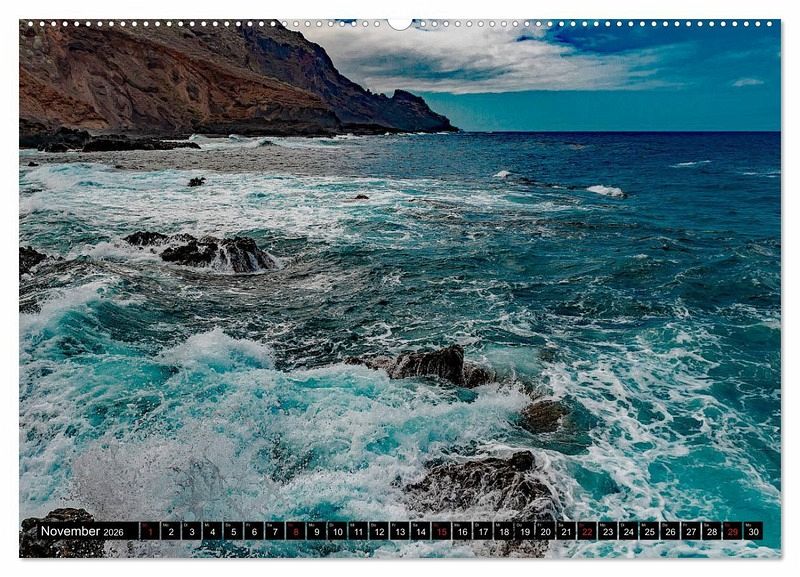Select day 8 marked in red
The height and width of the screenshot is (577, 800).
296,531
